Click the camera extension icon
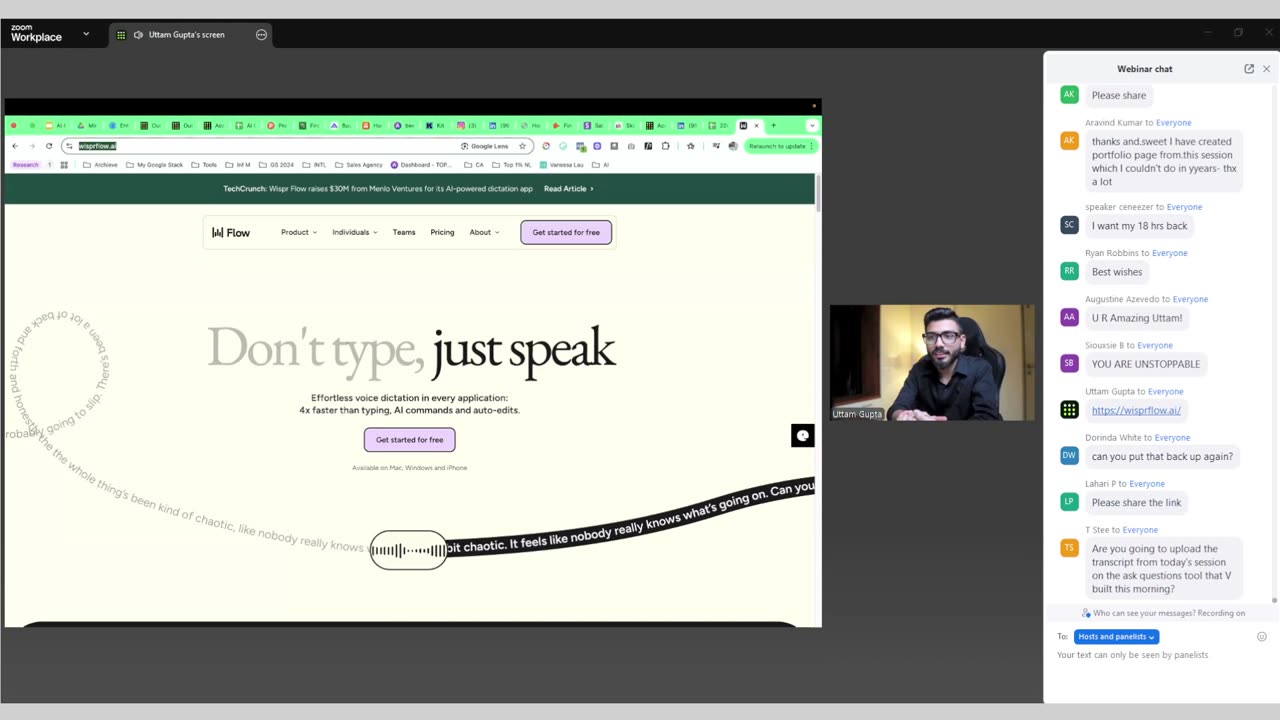 (x=631, y=146)
